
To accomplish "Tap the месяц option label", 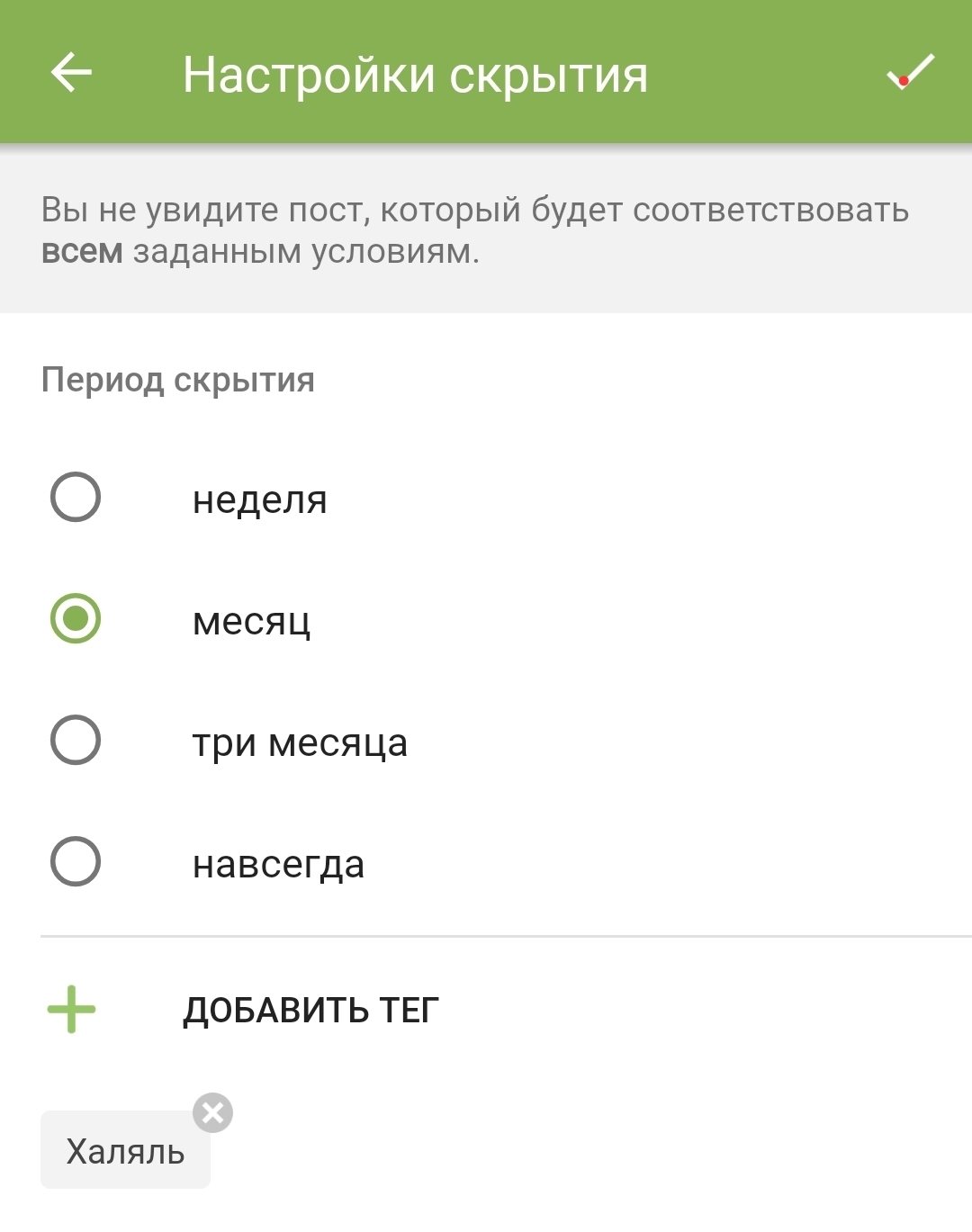I will (x=252, y=621).
